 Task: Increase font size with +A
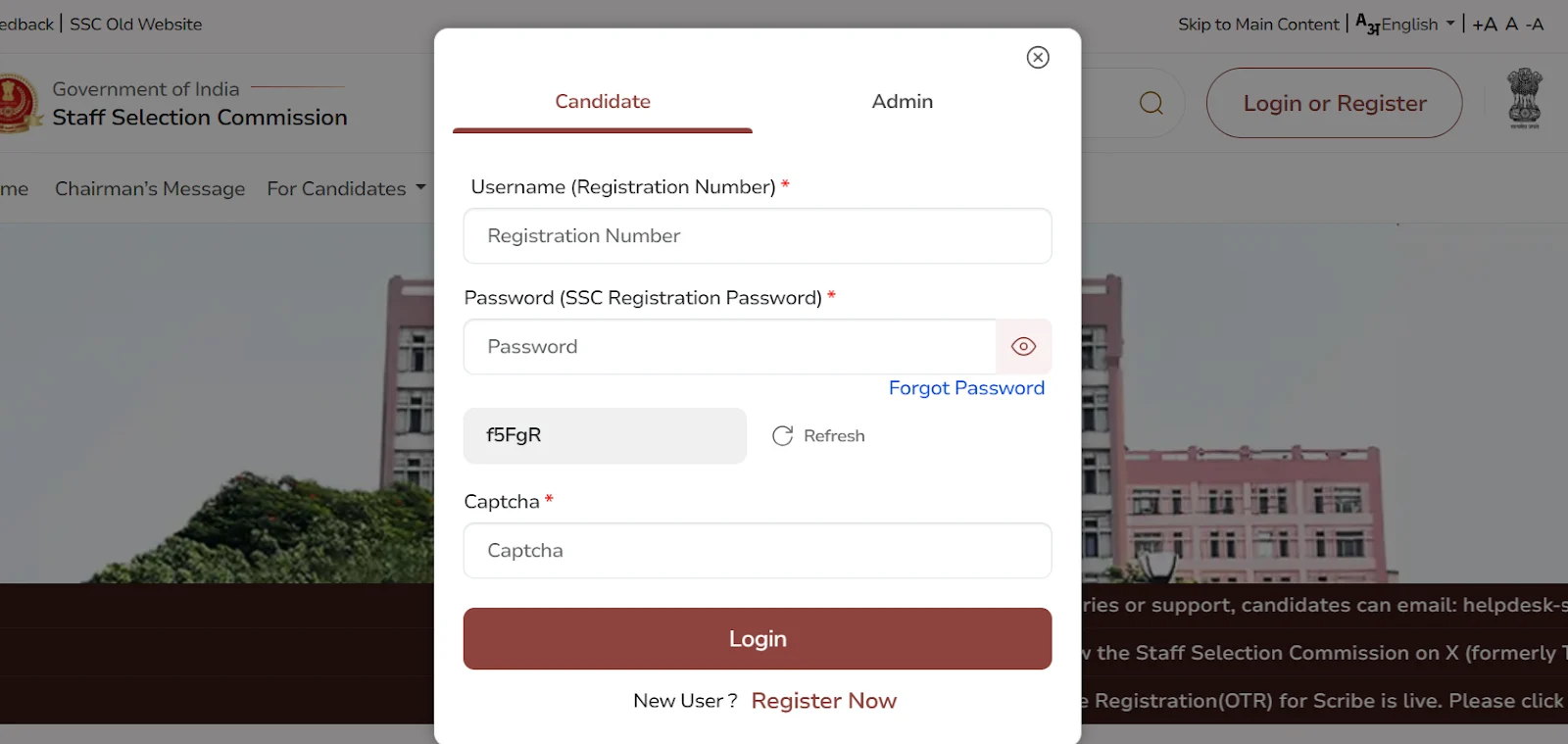(x=1484, y=25)
